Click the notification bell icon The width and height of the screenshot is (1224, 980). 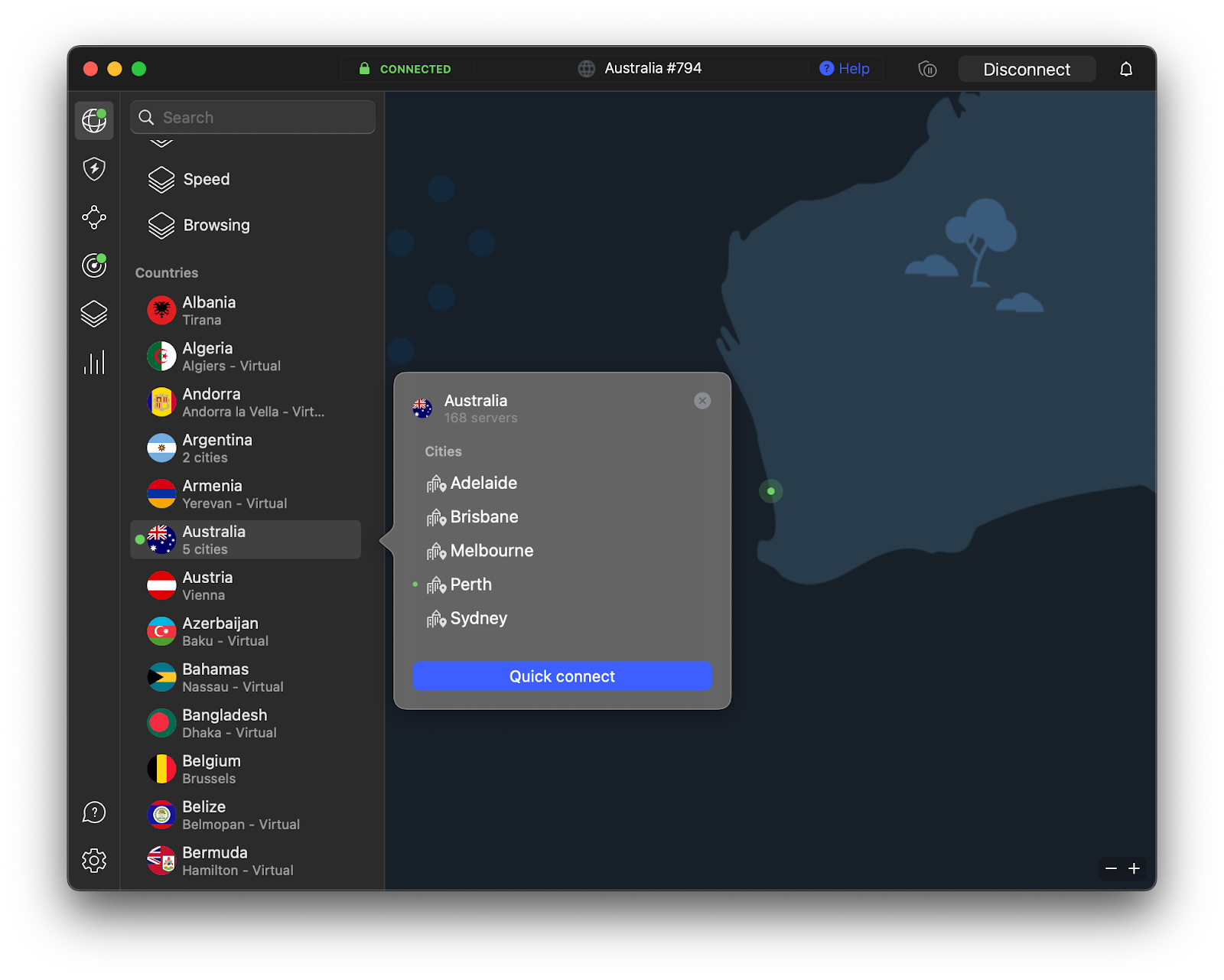[1126, 69]
